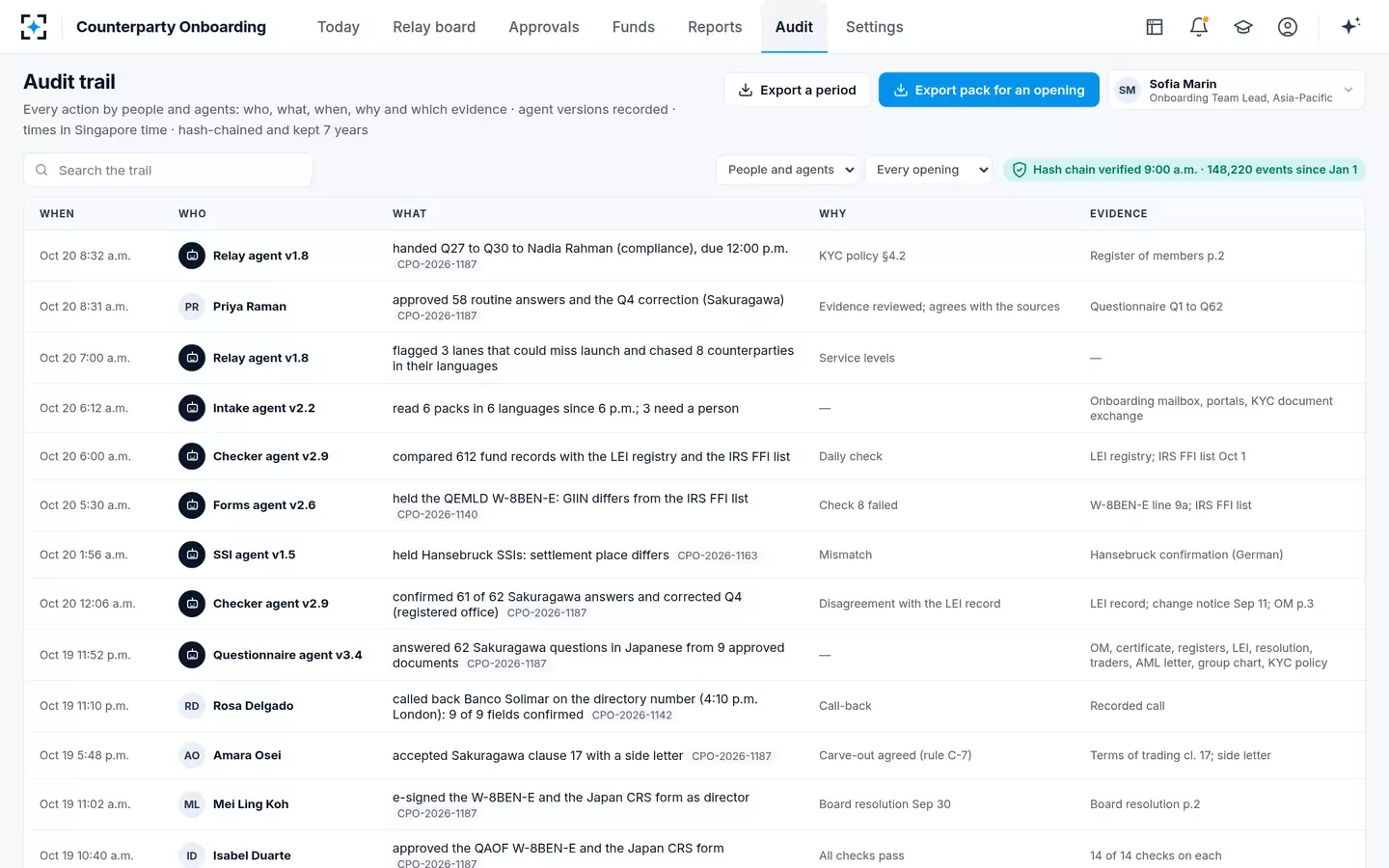Click 'Hansebruck confirmation (German)' evidence
Viewport: 1389px width, 868px height.
click(1186, 555)
